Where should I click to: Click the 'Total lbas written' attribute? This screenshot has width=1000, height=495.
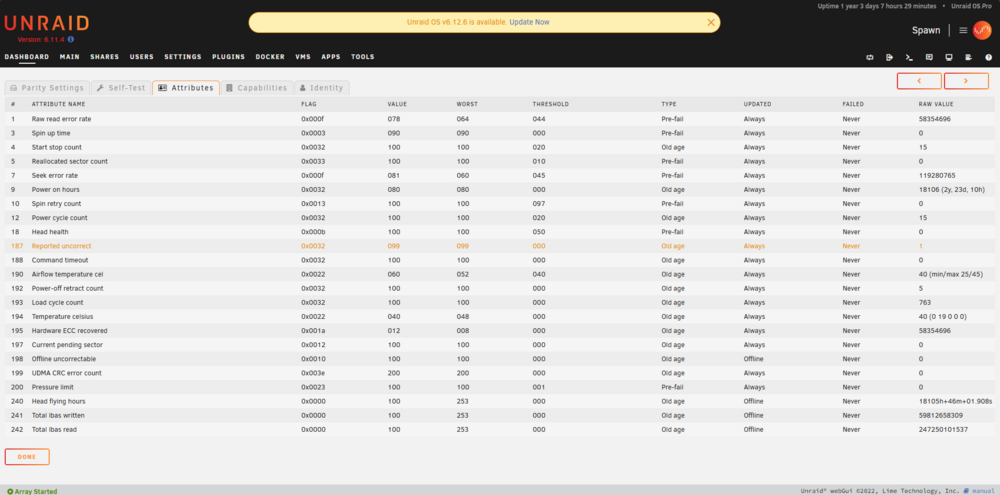(x=58, y=415)
